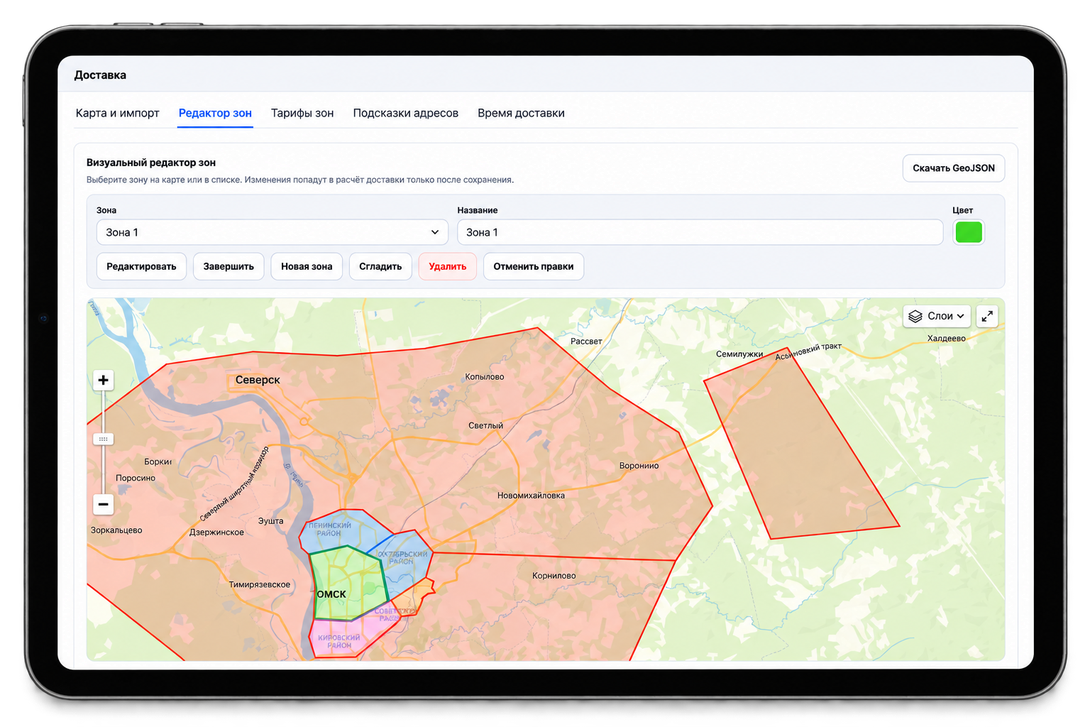Click the Новомихайловка map label

530,496
